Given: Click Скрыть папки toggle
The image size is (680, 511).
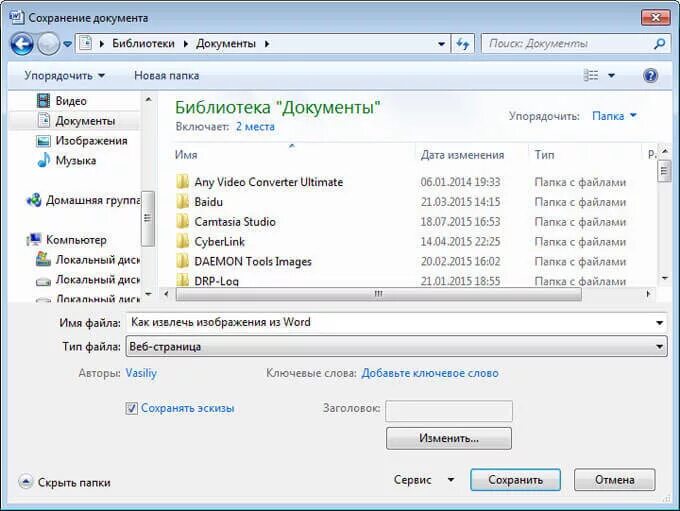Looking at the screenshot, I should click(65, 482).
